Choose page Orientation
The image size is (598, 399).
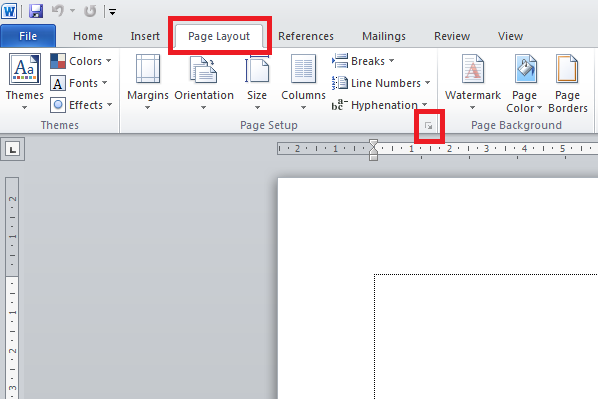(204, 82)
